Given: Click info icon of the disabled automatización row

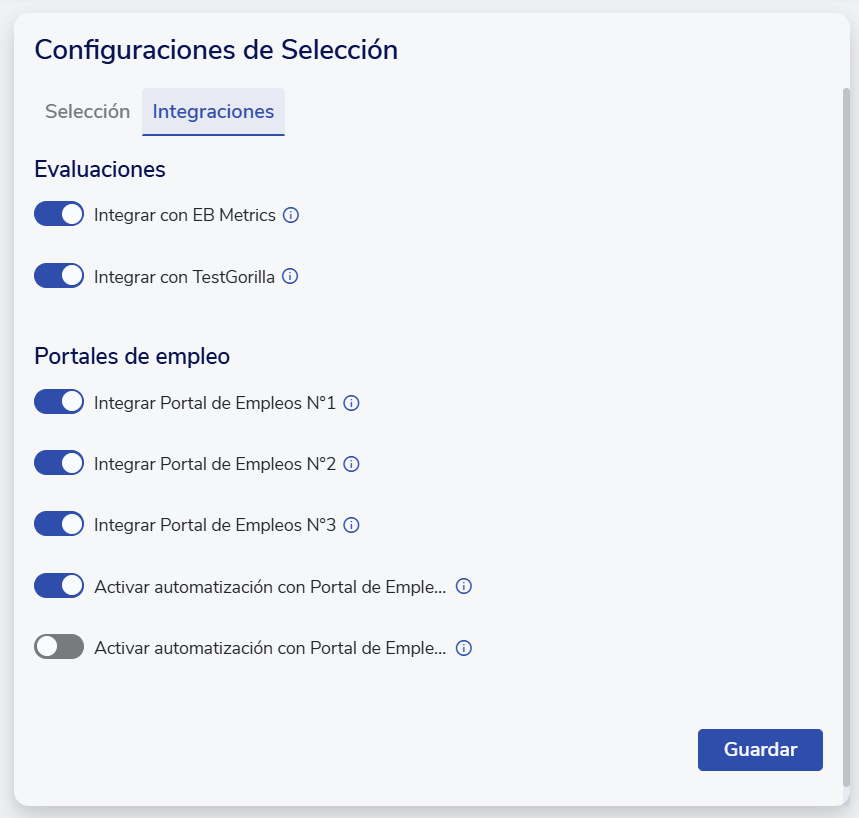Looking at the screenshot, I should 463,648.
